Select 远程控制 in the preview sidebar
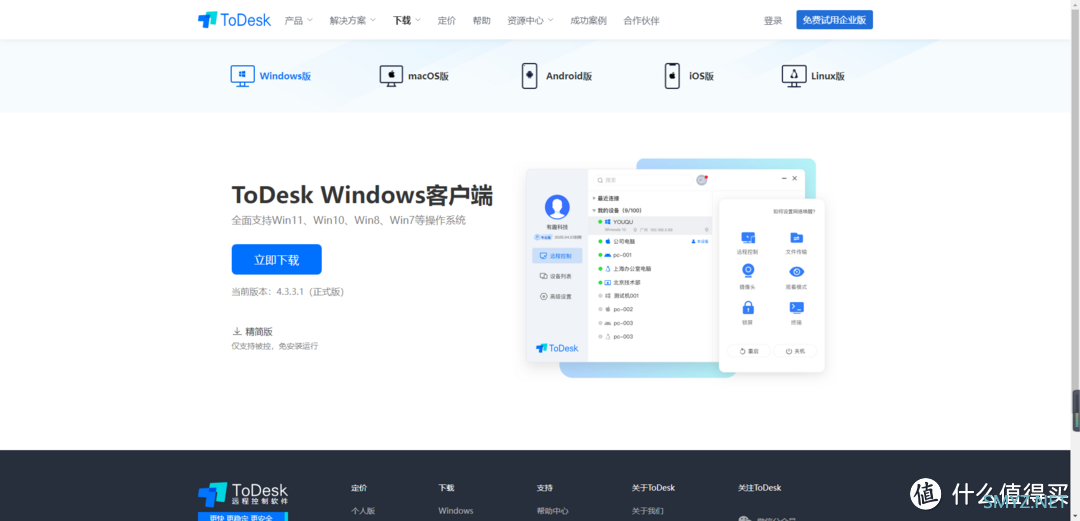Screen dimensions: 1080x521 pyautogui.click(x=557, y=256)
